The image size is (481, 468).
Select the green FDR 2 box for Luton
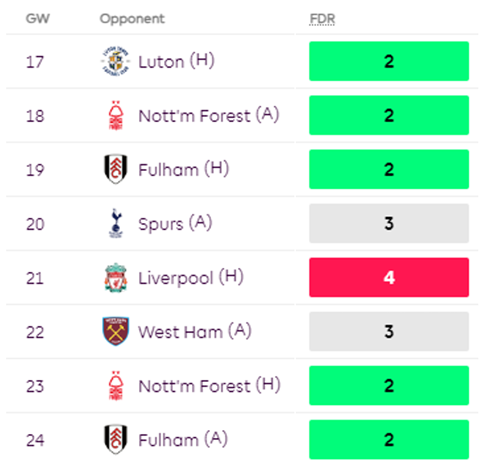click(389, 61)
